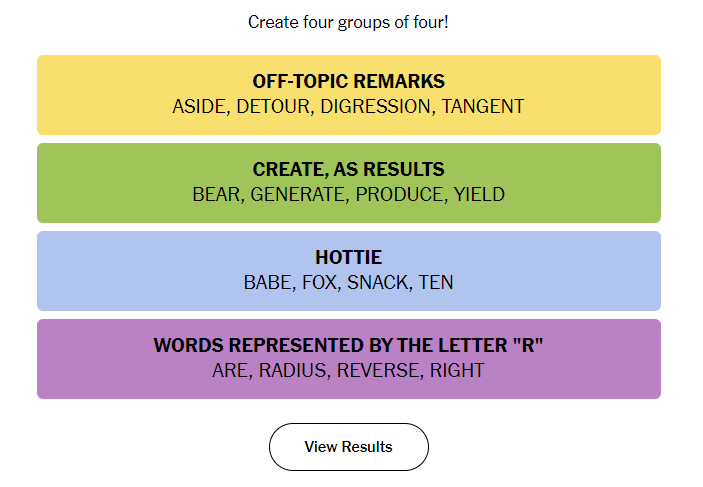Image resolution: width=703 pixels, height=487 pixels.
Task: Select the word GENERATE
Action: point(297,194)
